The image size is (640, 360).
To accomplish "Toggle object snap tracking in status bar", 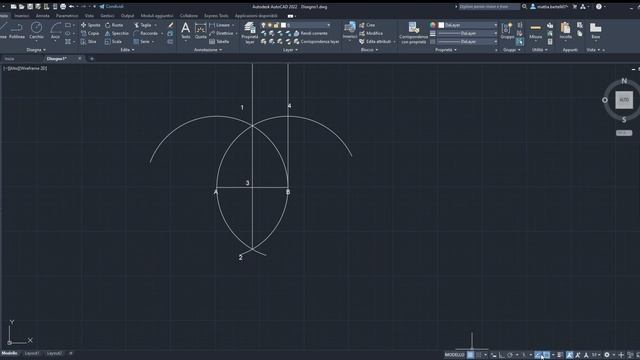I will [x=538, y=355].
